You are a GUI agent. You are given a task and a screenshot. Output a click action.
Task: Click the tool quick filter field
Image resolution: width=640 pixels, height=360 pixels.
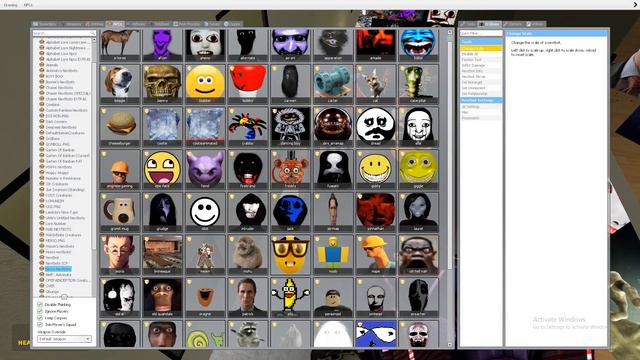[x=481, y=33]
